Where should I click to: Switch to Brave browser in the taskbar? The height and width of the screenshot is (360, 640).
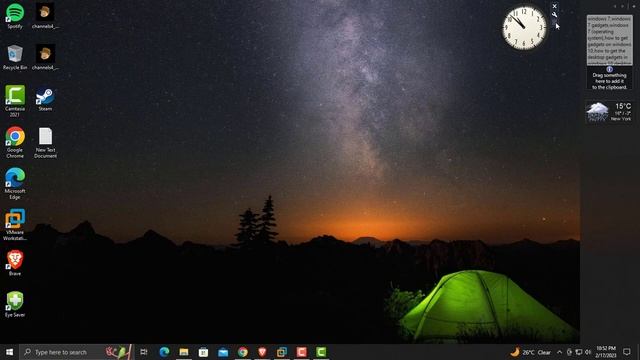click(x=262, y=352)
